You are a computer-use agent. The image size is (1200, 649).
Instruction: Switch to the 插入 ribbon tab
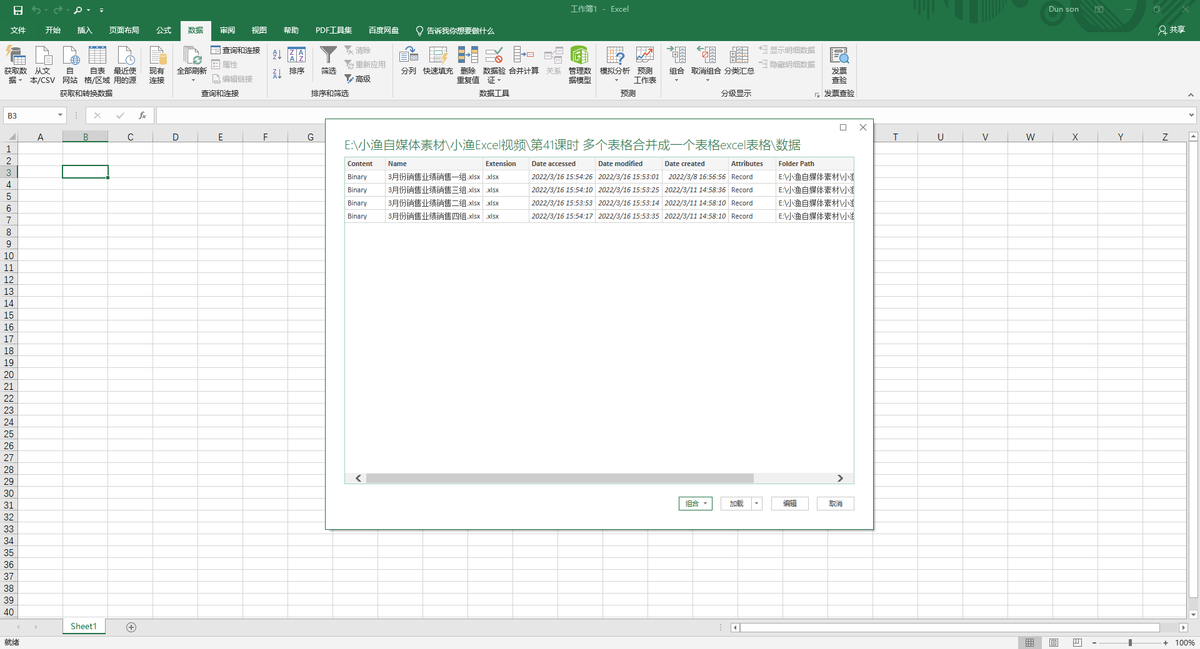(85, 31)
